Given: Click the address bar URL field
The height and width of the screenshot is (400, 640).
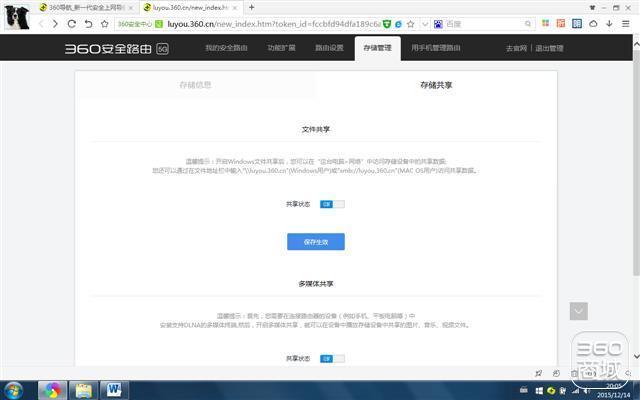Looking at the screenshot, I should click(273, 24).
